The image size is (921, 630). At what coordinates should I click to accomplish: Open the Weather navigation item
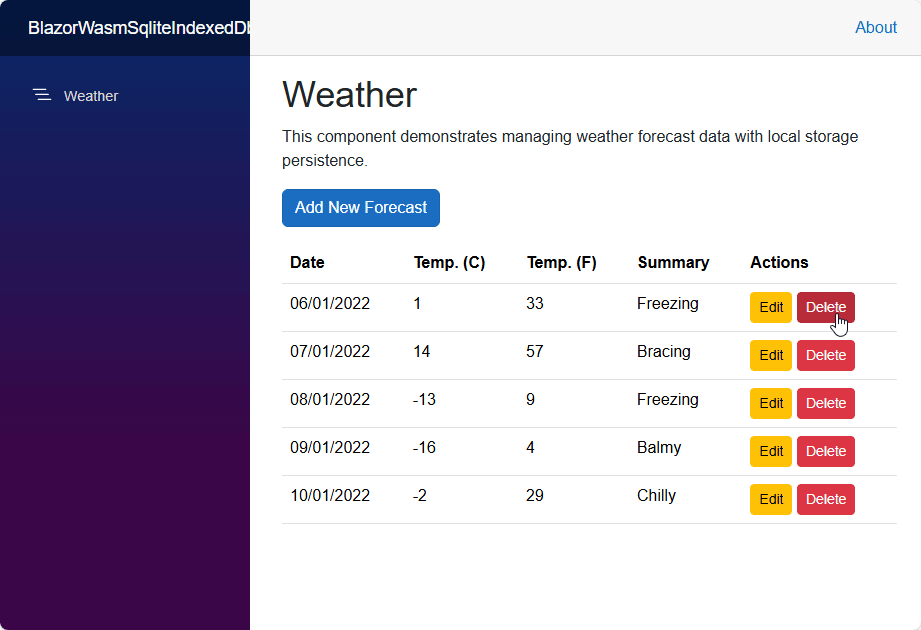pos(90,96)
